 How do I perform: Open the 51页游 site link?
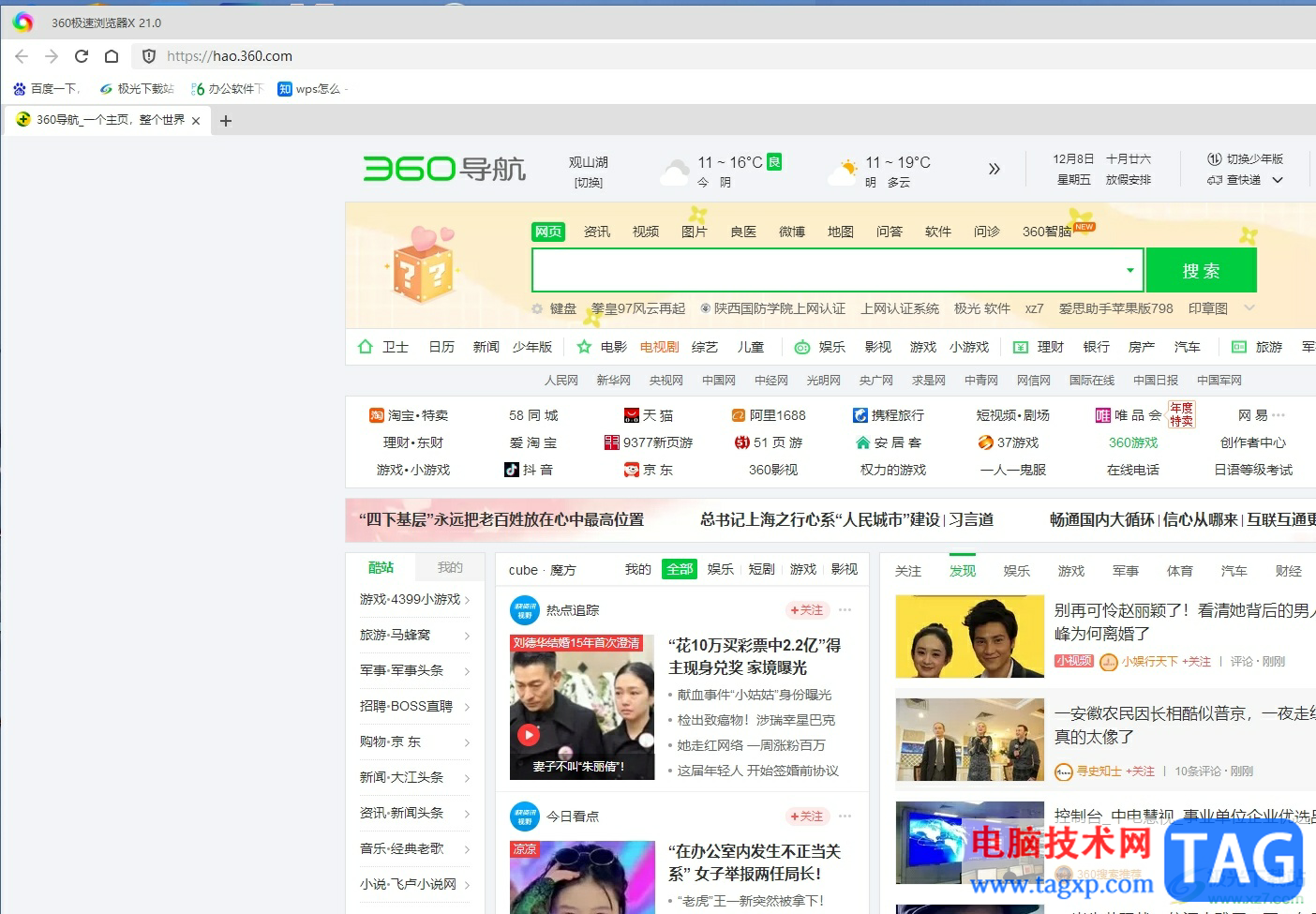pyautogui.click(x=769, y=442)
